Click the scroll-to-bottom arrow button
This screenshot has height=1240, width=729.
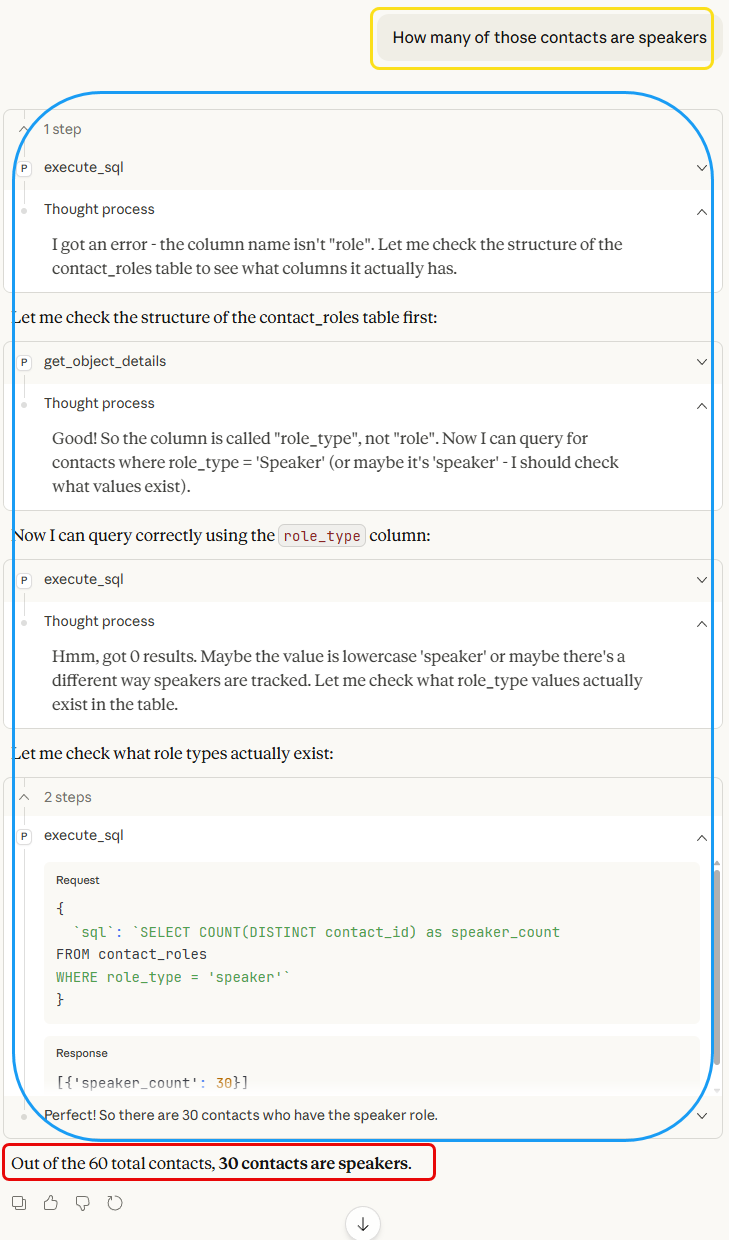tap(362, 1223)
